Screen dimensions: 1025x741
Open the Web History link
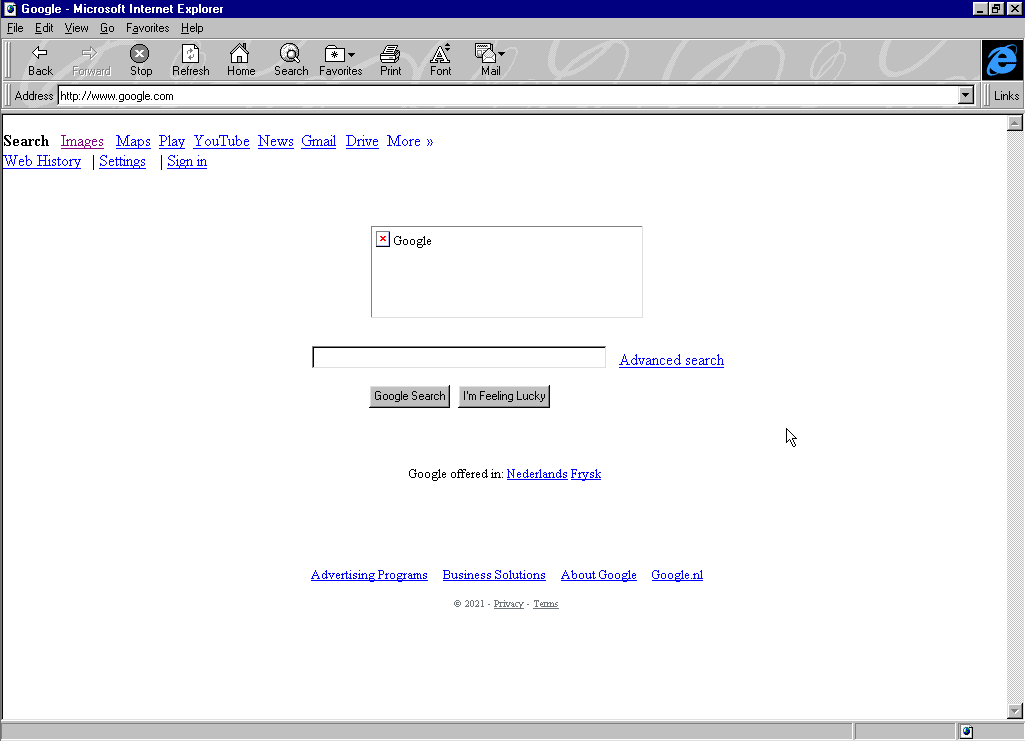(42, 161)
